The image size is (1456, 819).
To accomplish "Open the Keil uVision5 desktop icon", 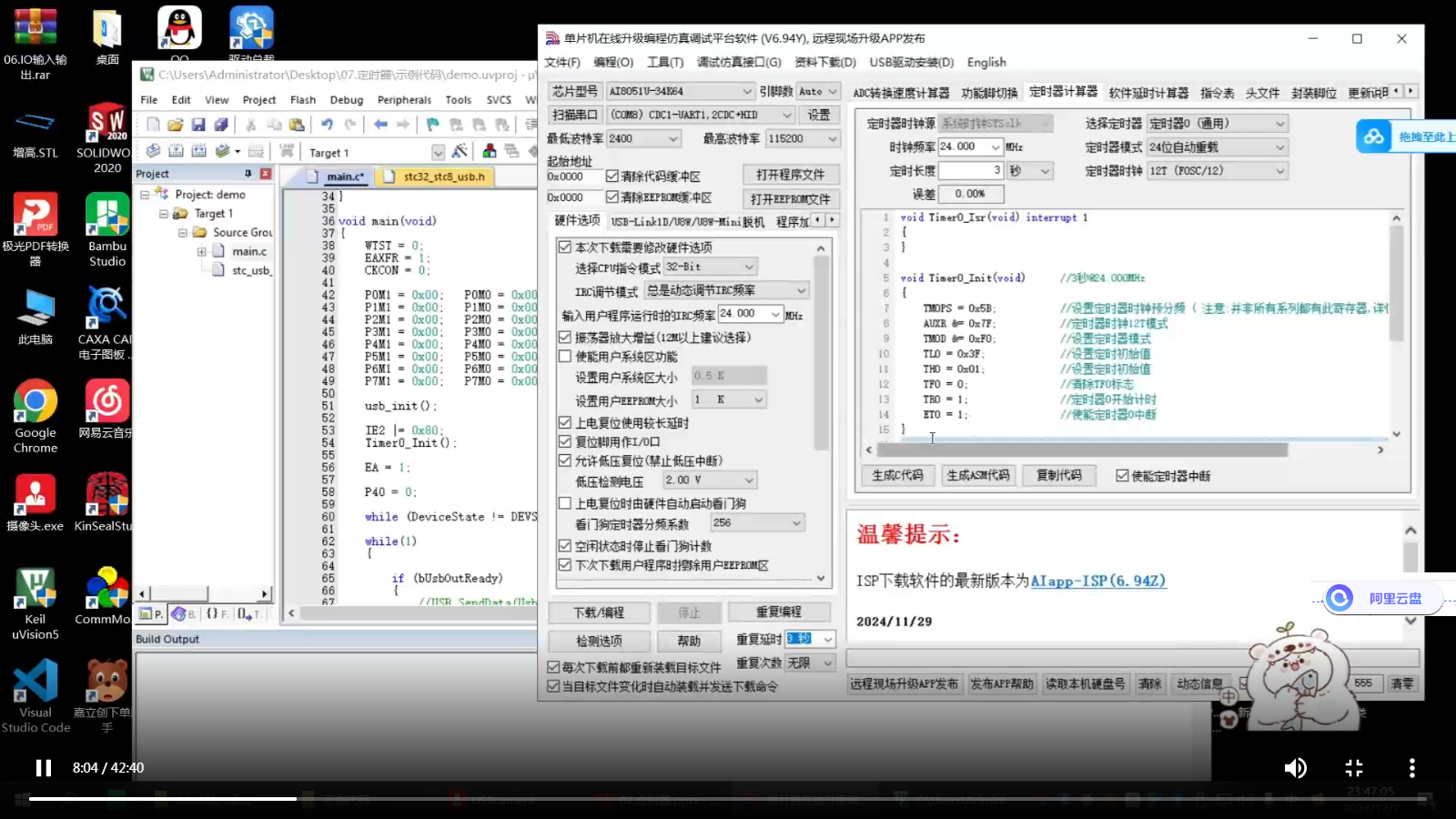I will click(35, 602).
